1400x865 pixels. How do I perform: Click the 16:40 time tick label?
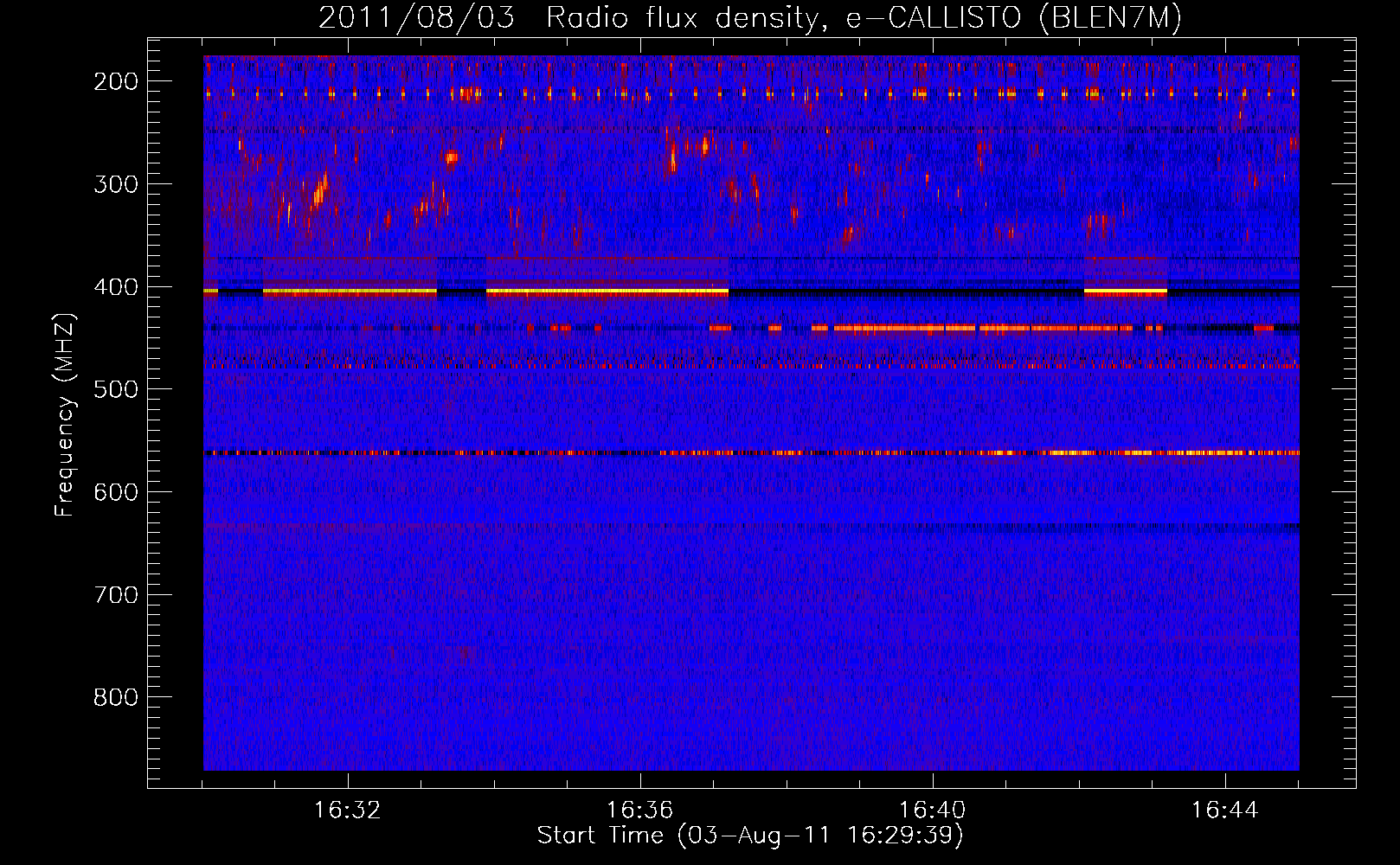point(932,811)
